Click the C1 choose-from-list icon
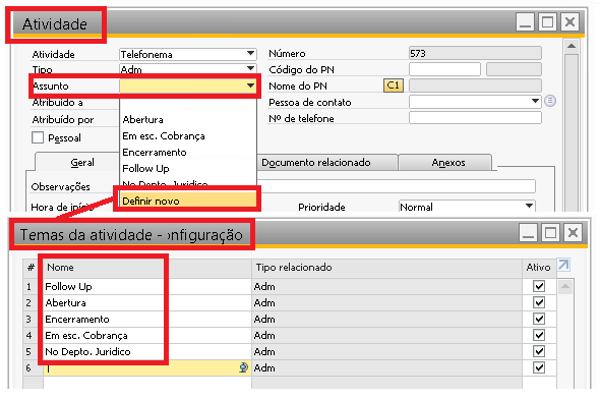Image resolution: width=600 pixels, height=396 pixels. click(x=393, y=85)
